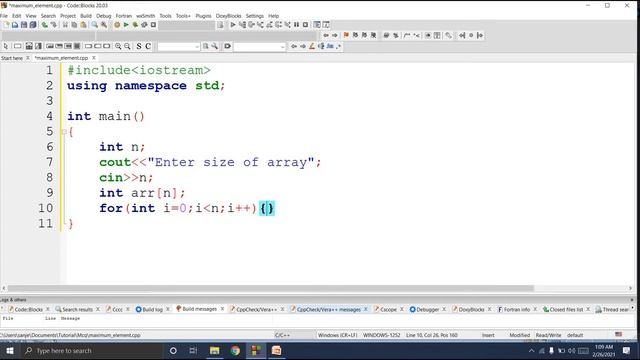The image size is (640, 360).
Task: Collapse the main function fold marker
Action: [x=64, y=132]
